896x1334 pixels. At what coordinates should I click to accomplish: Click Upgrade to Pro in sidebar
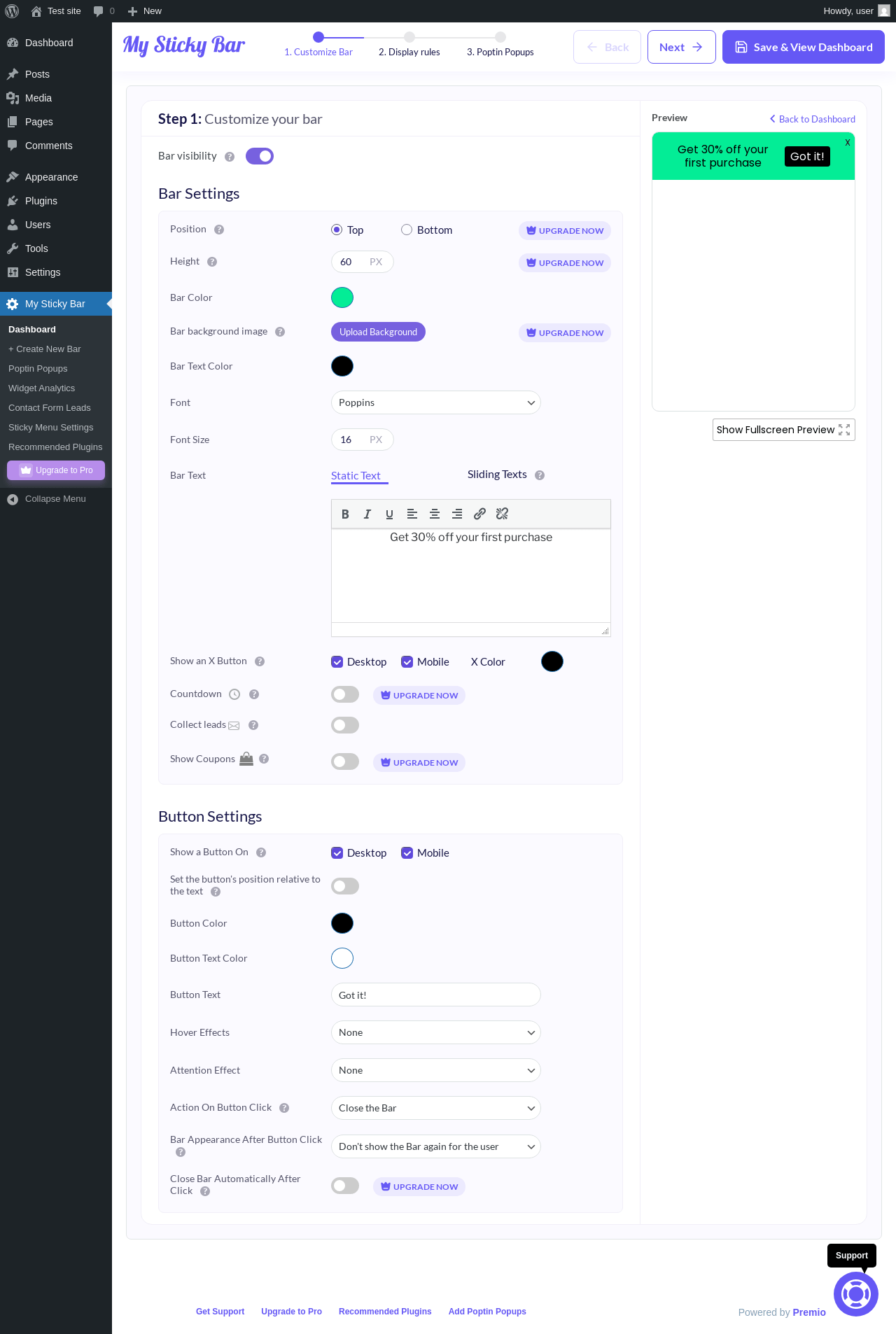tap(56, 470)
